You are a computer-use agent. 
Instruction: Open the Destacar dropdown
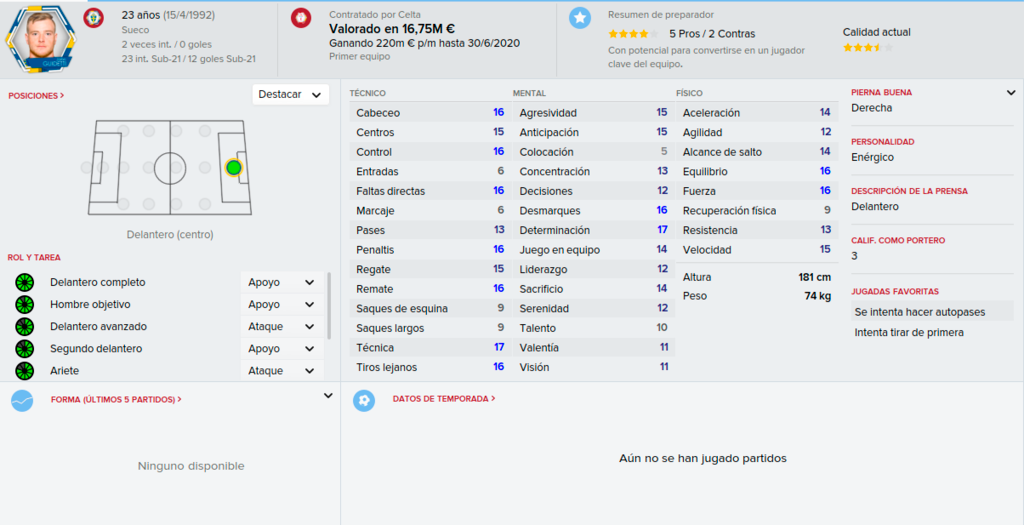tap(291, 95)
